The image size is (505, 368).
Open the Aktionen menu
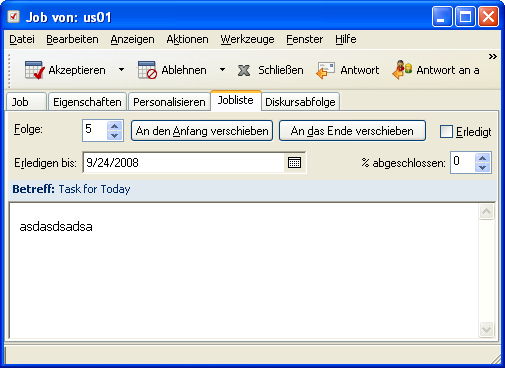(x=187, y=39)
